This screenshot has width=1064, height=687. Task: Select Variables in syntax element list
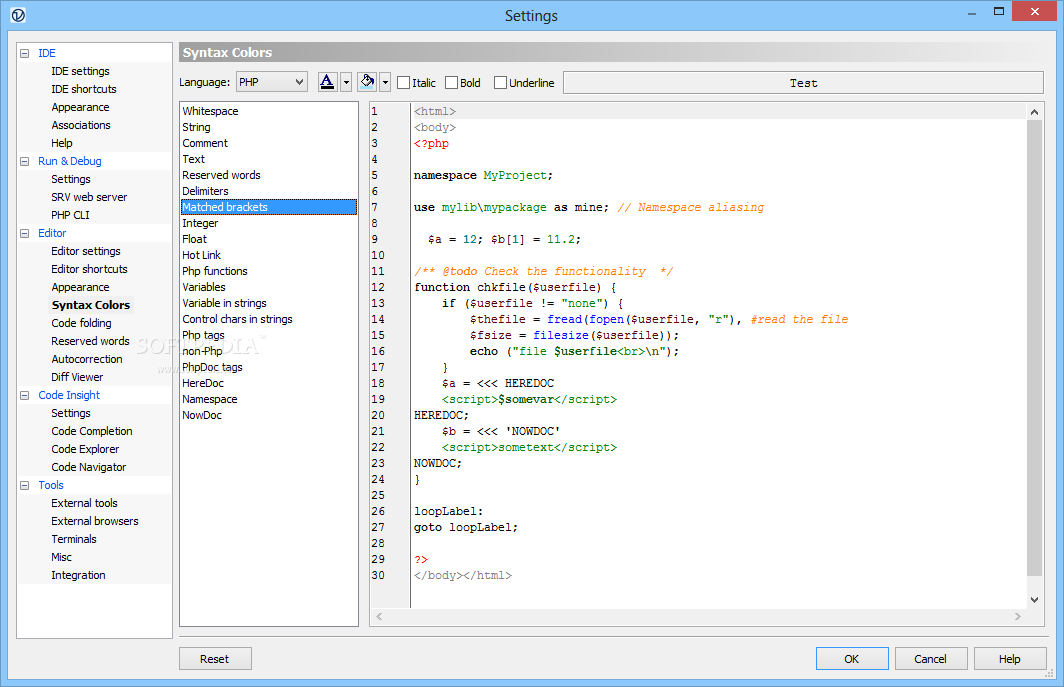click(204, 287)
